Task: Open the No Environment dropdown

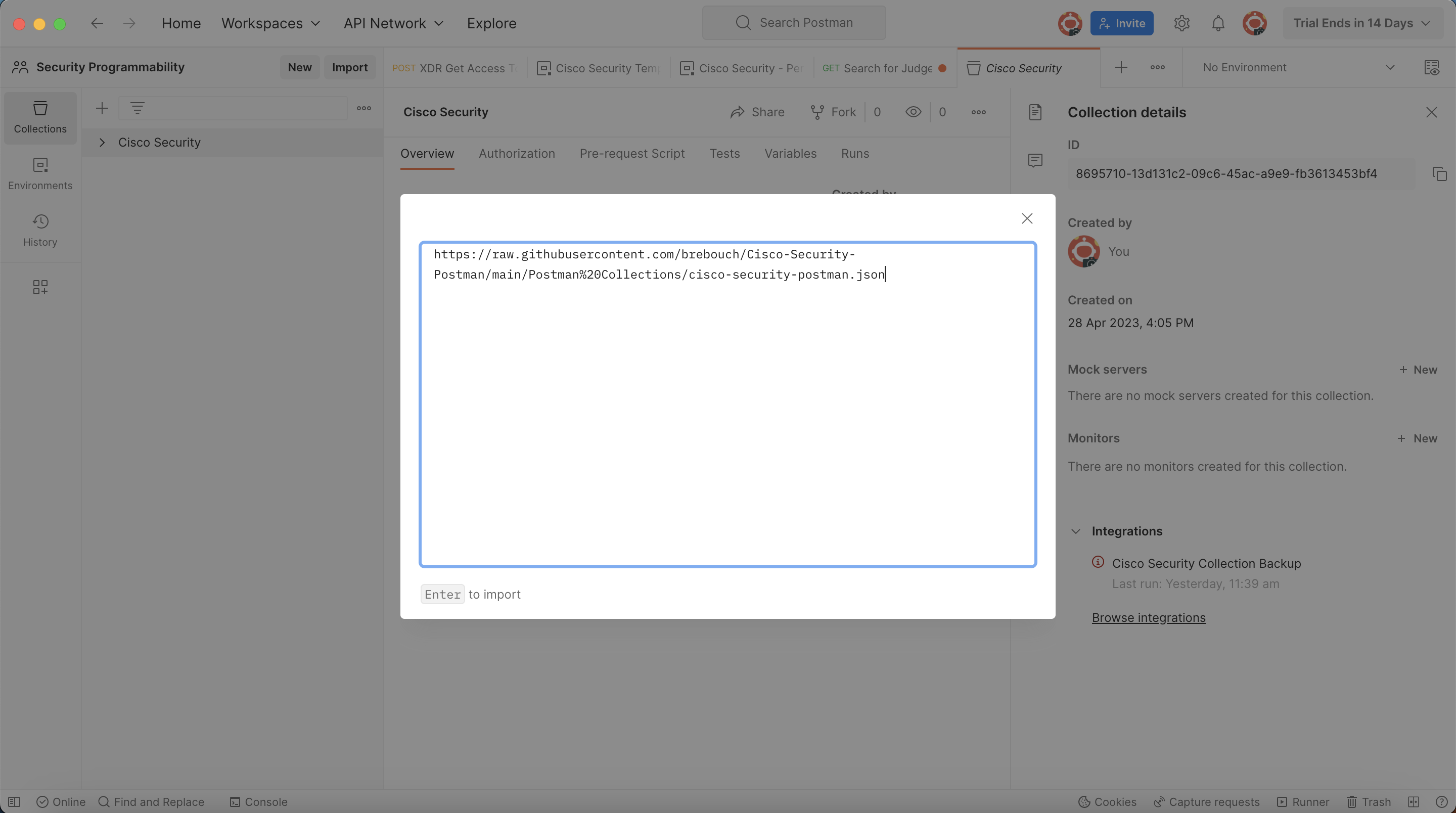Action: click(x=1298, y=67)
